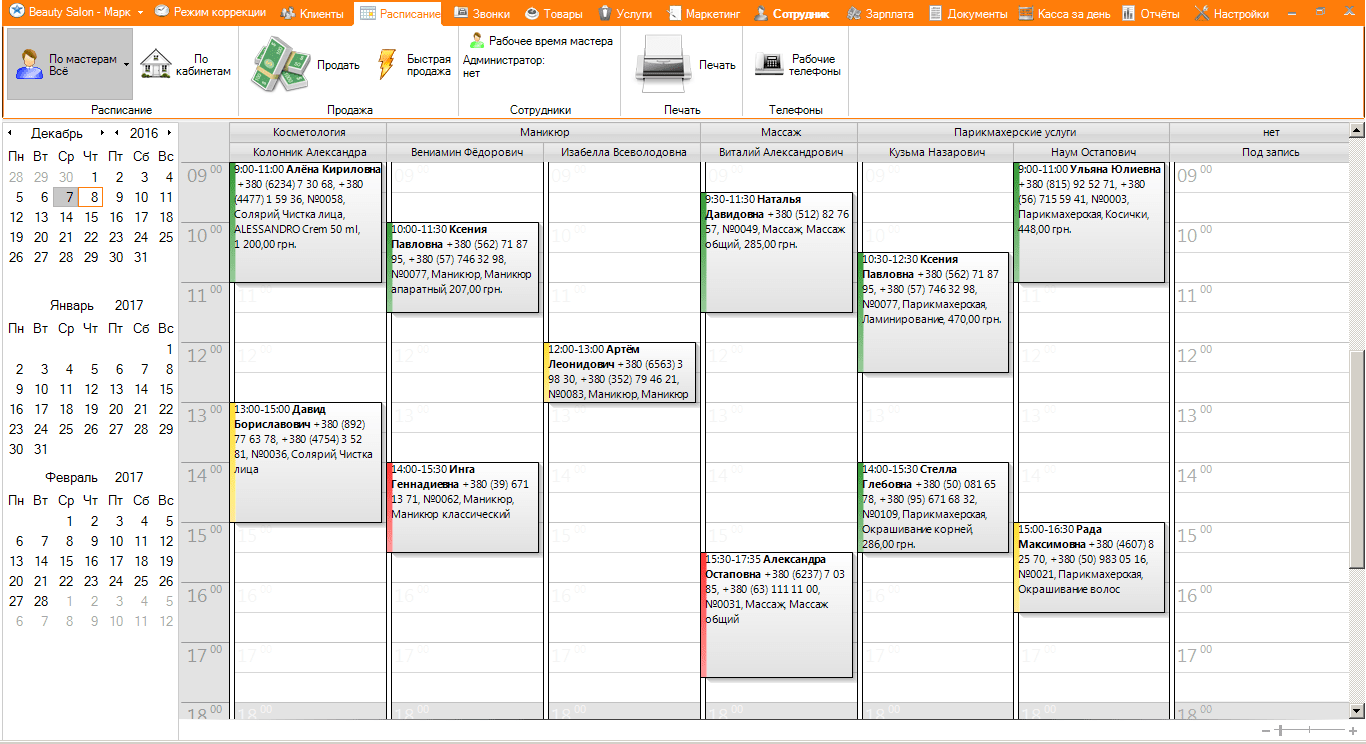Expand the Beauty Salon - Марк dropdown
This screenshot has width=1366, height=744.
click(x=140, y=14)
